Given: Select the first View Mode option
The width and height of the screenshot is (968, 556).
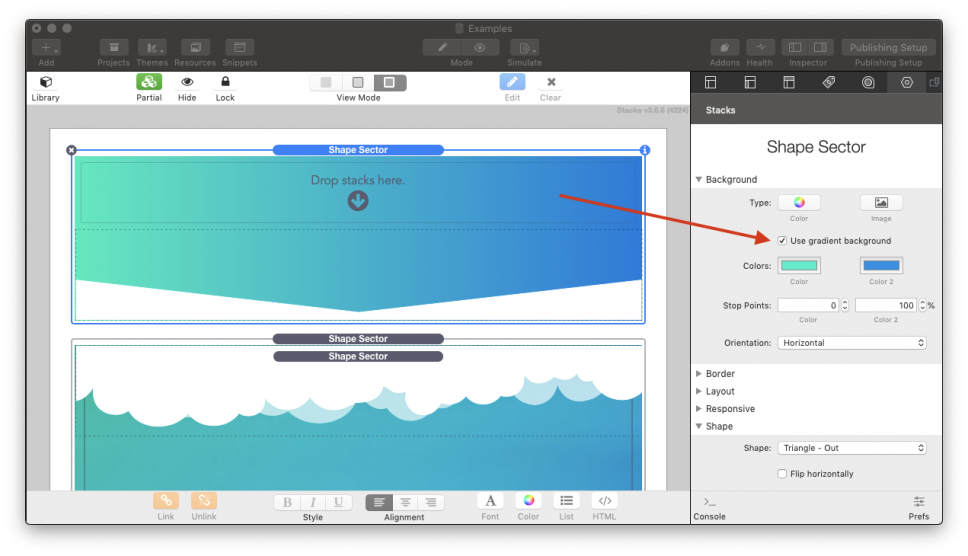Looking at the screenshot, I should (326, 83).
